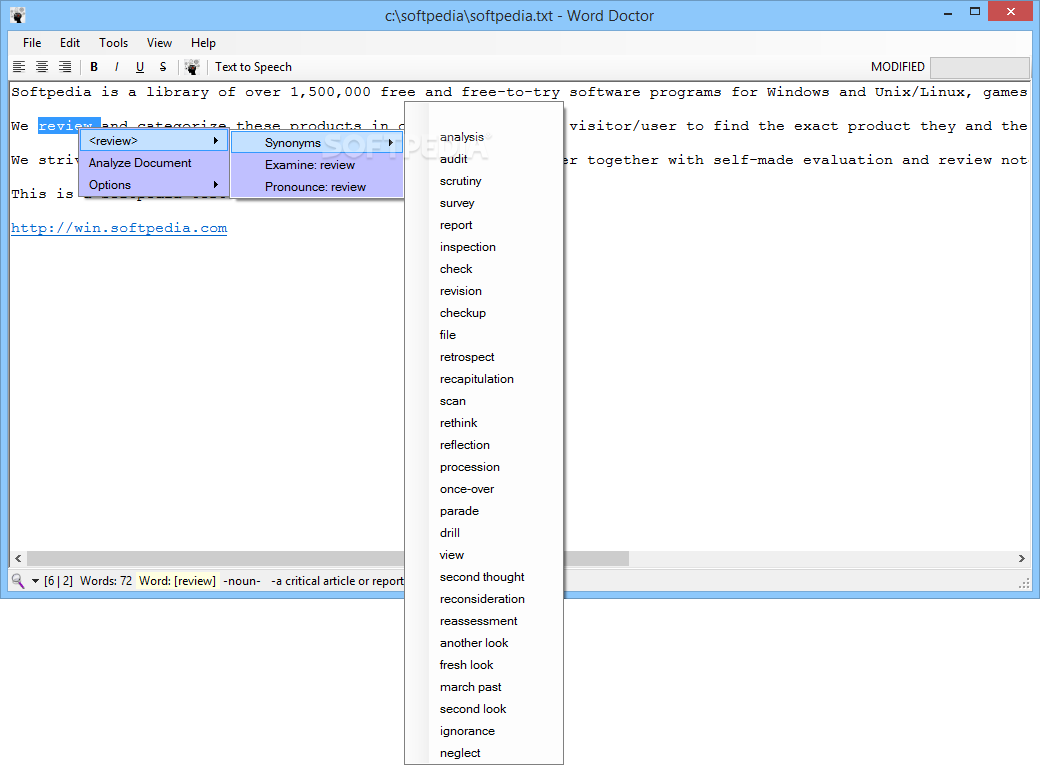Click the empty field next to MODIFIED

[x=980, y=67]
